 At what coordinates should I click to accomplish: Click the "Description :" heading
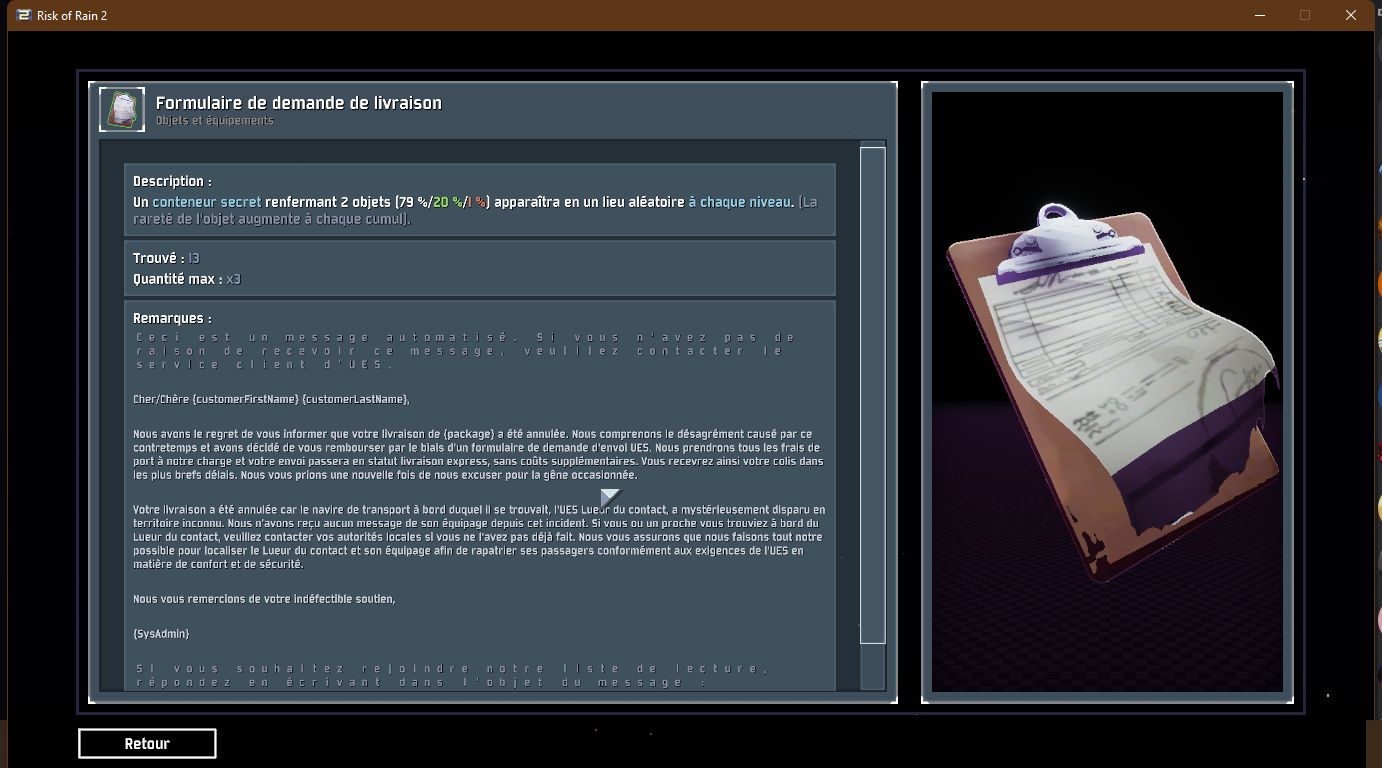coord(172,181)
